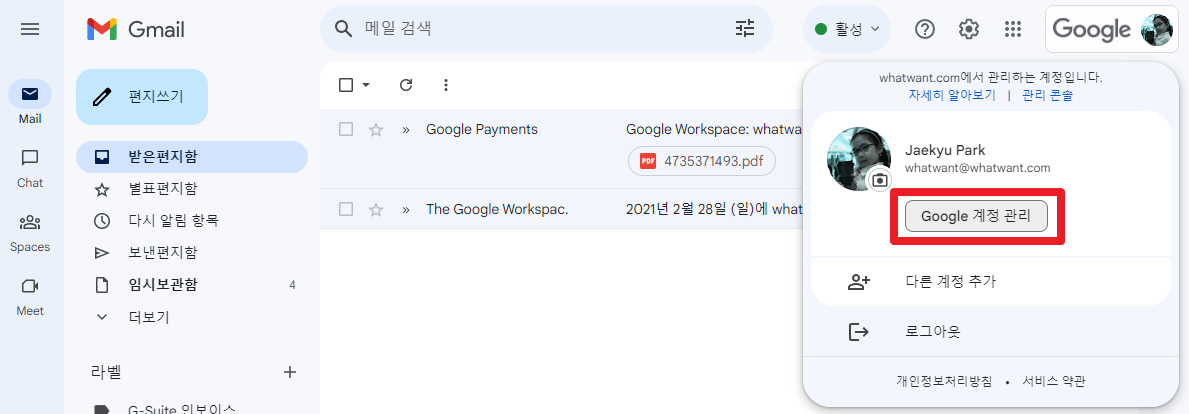Open the 활성 status dropdown

846,30
